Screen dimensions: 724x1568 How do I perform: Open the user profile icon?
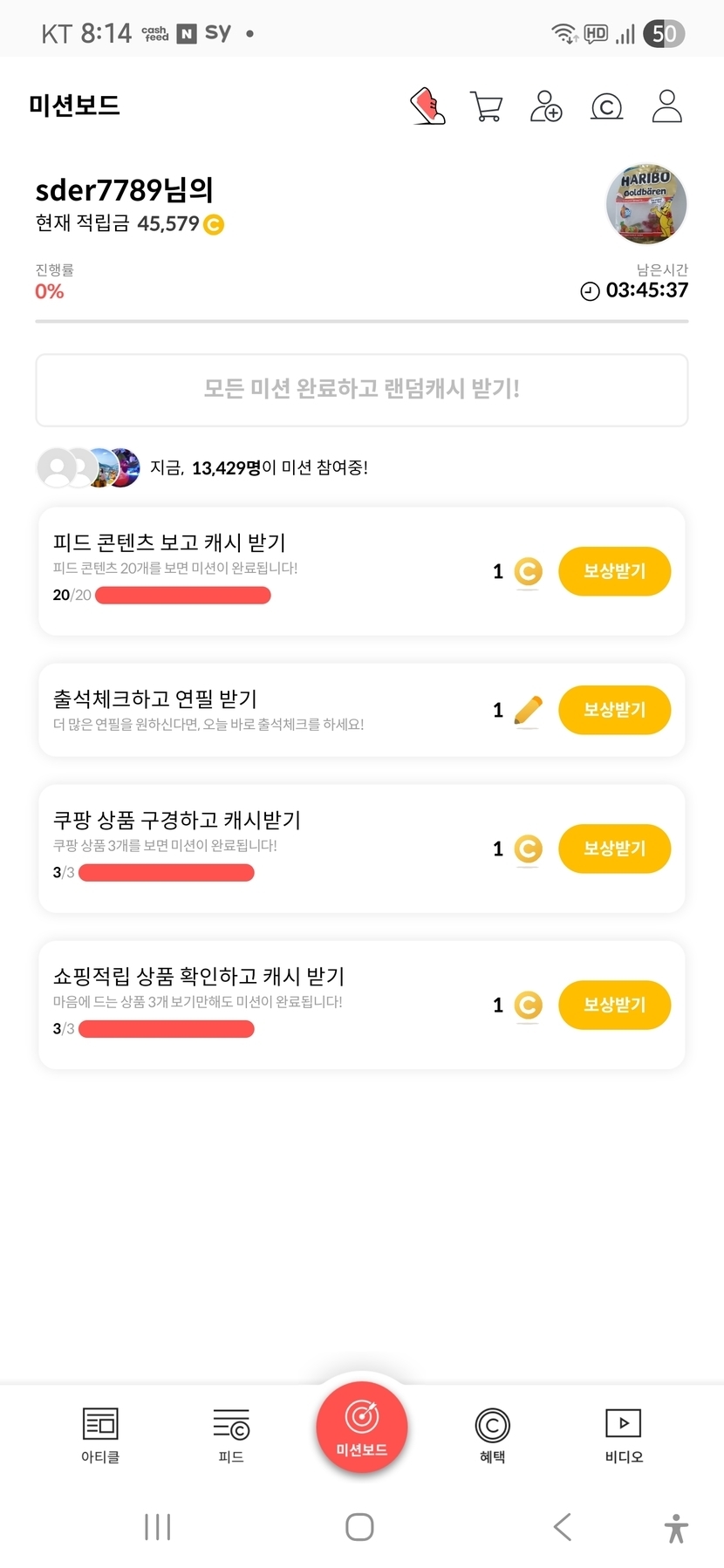pos(666,106)
